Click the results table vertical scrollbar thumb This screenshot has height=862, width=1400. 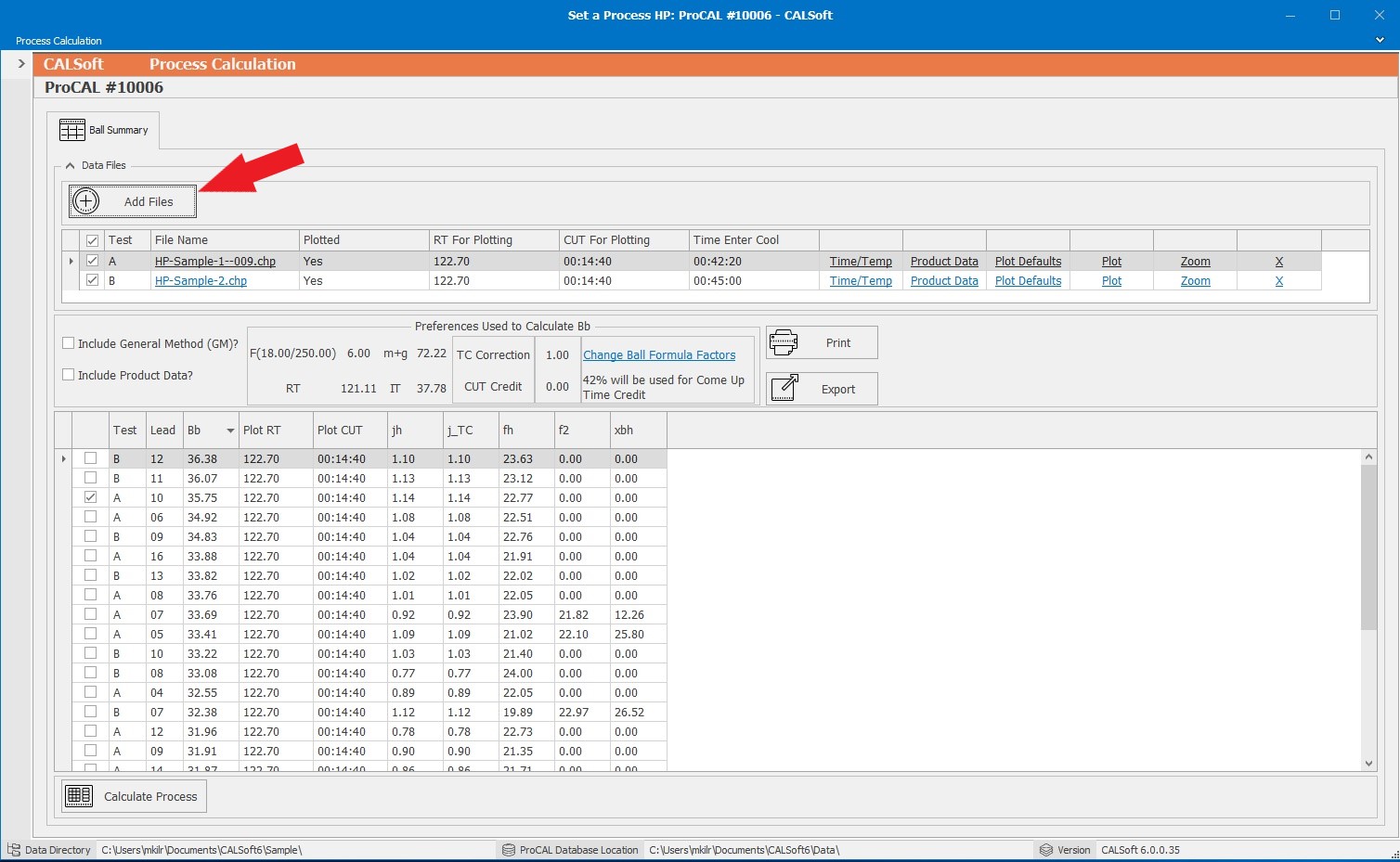coord(1368,547)
